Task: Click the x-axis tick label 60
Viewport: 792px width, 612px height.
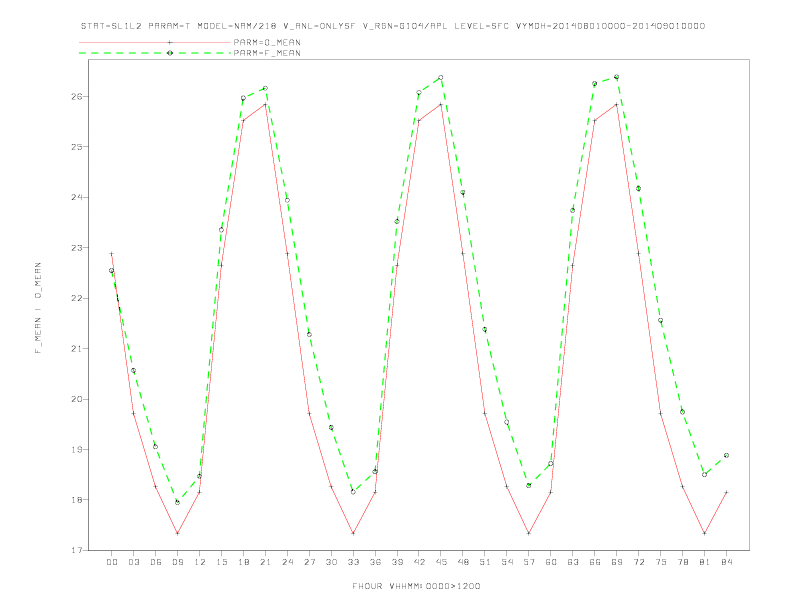Action: pos(551,562)
